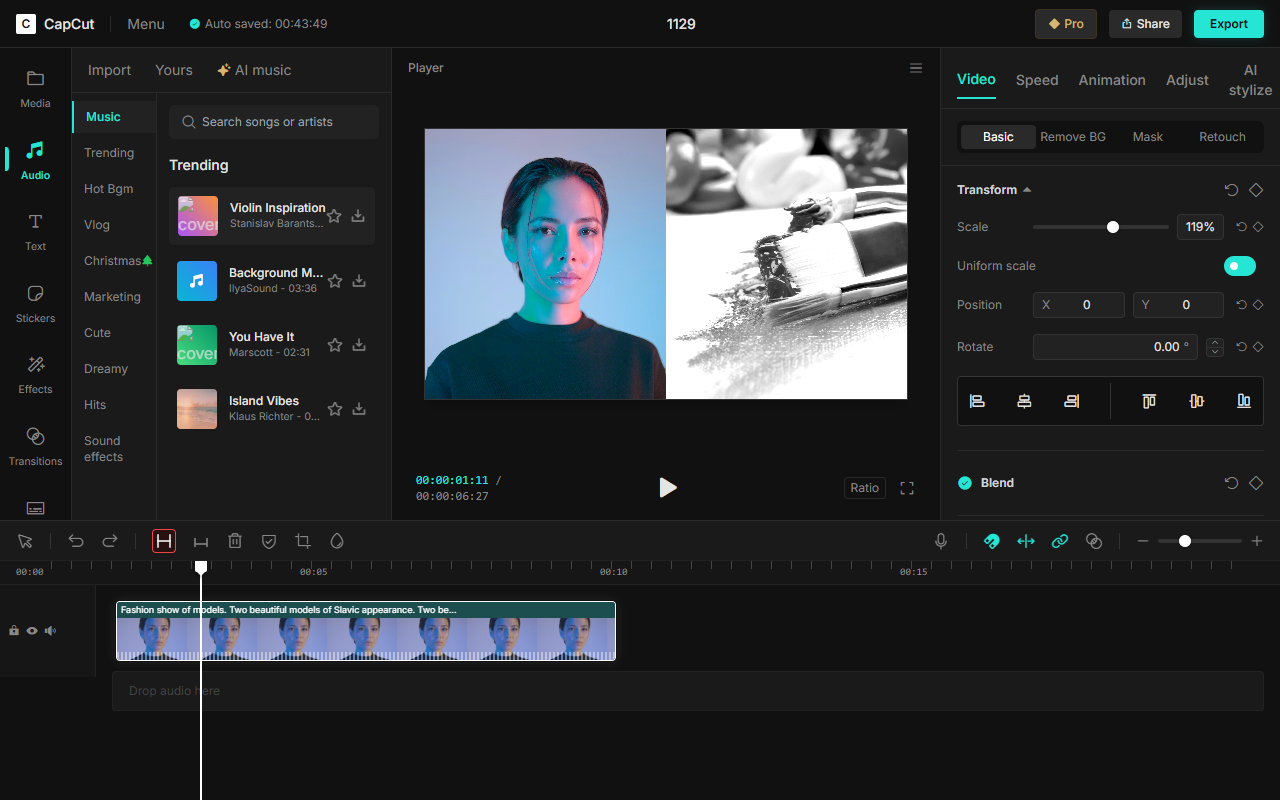Click the microphone record voiceover icon
Image resolution: width=1280 pixels, height=800 pixels.
click(940, 541)
